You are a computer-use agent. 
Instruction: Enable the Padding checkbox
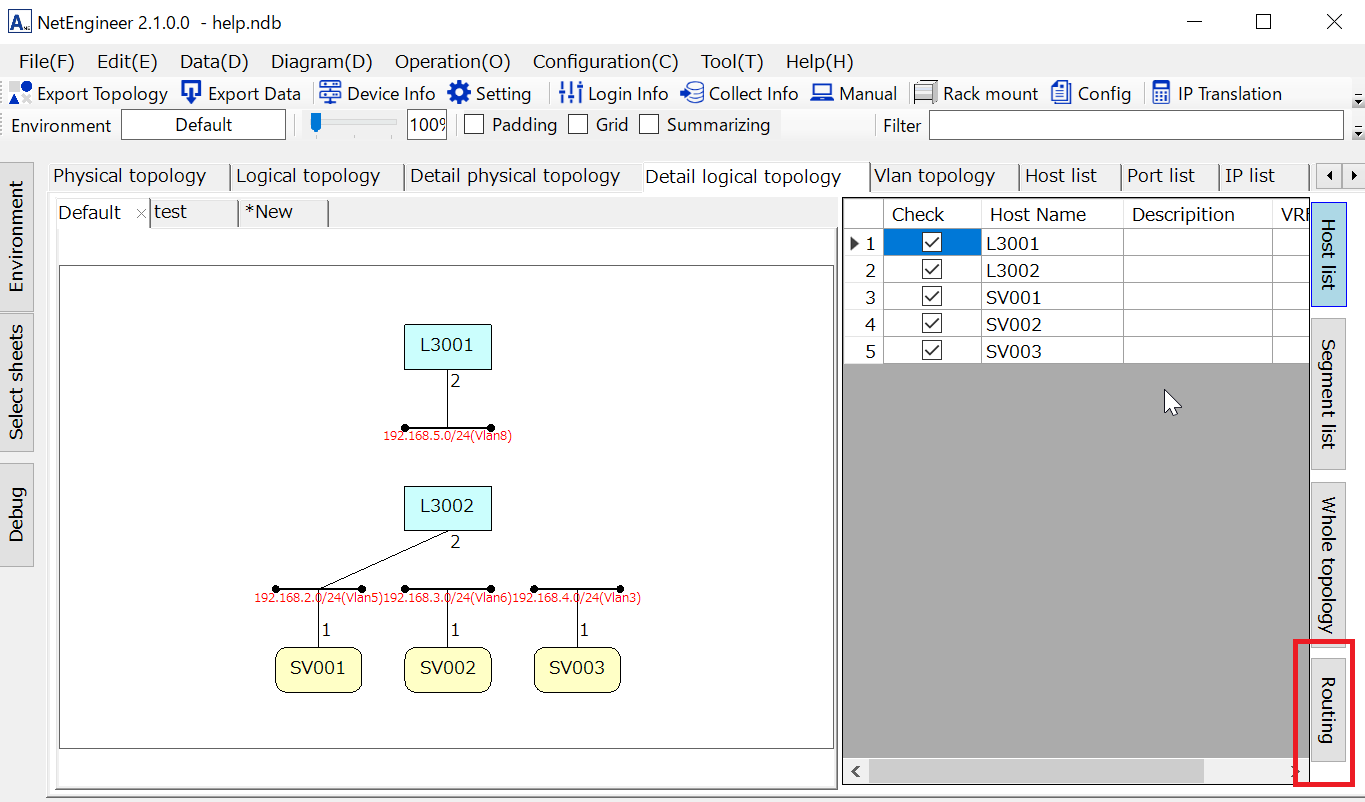(475, 125)
